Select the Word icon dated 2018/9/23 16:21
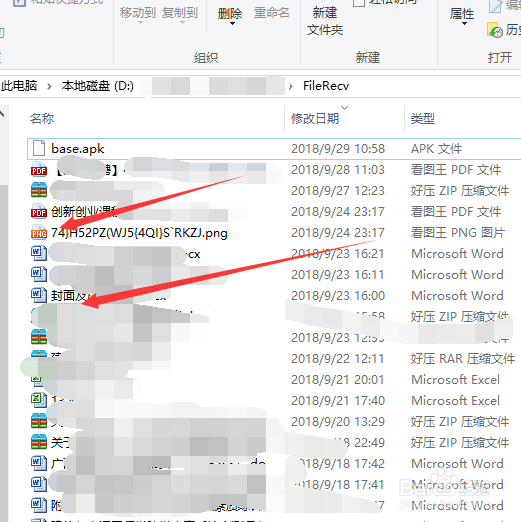The width and height of the screenshot is (521, 522). tap(39, 253)
